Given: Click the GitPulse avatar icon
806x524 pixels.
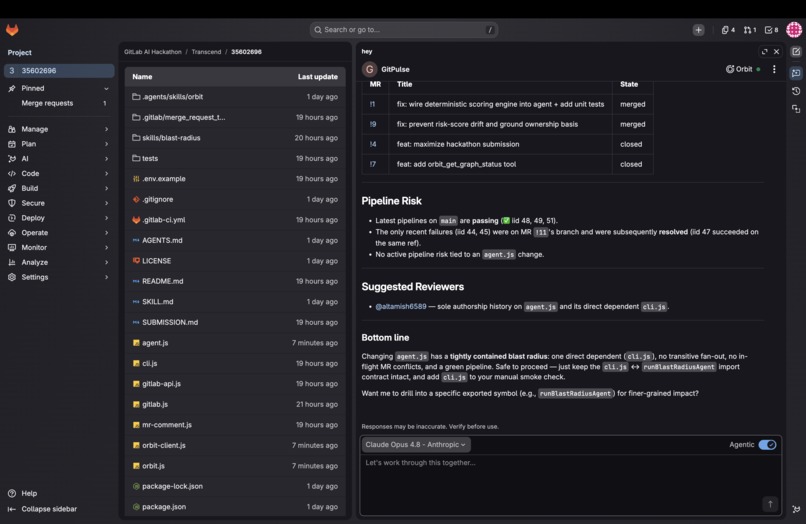Looking at the screenshot, I should point(369,69).
